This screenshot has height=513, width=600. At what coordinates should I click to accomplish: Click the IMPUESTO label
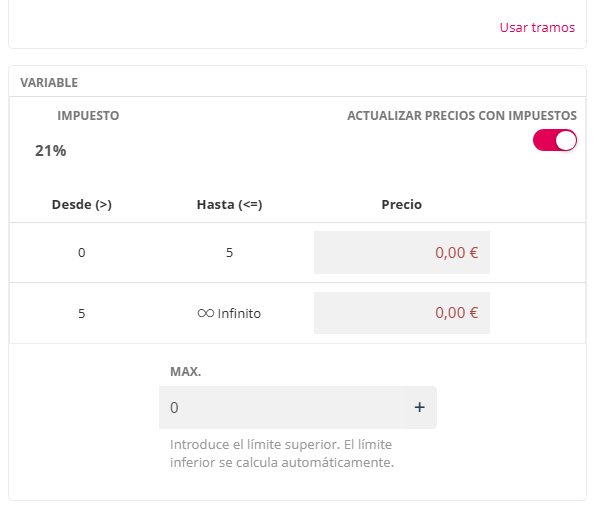[x=88, y=116]
